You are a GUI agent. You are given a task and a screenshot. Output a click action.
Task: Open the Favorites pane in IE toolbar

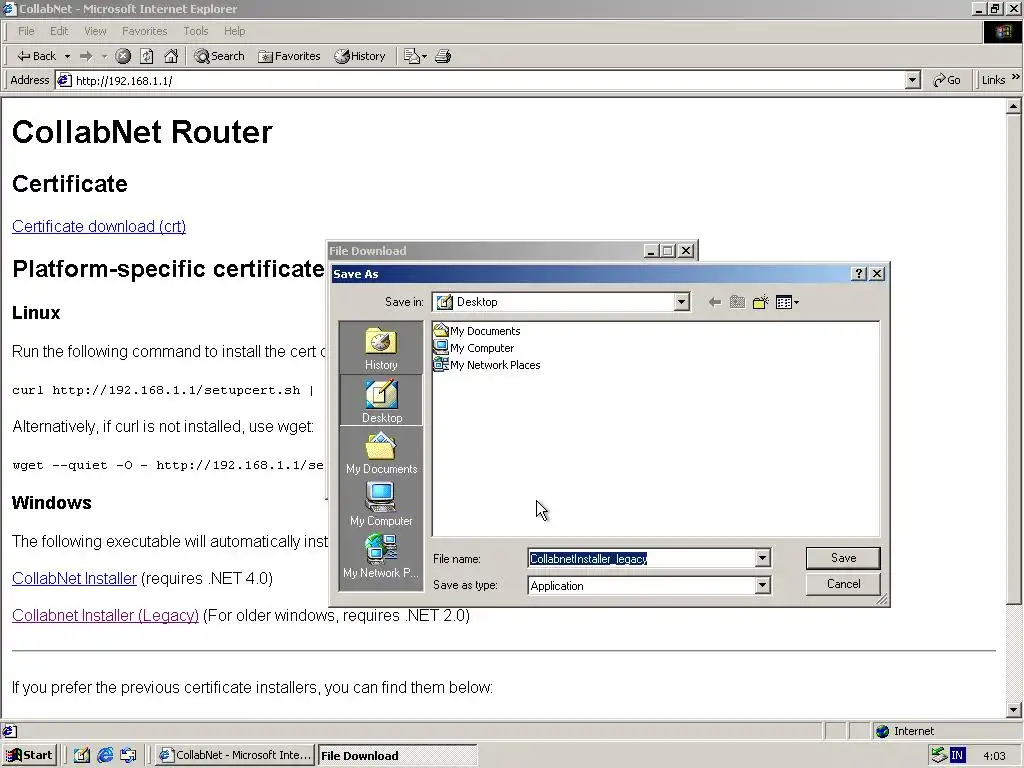click(x=289, y=56)
